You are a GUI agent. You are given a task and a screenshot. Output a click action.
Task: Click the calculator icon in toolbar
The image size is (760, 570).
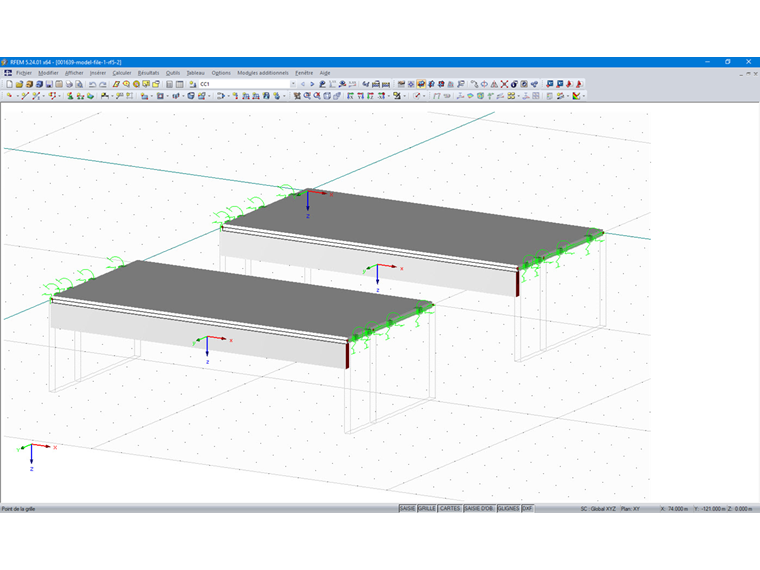pyautogui.click(x=169, y=84)
